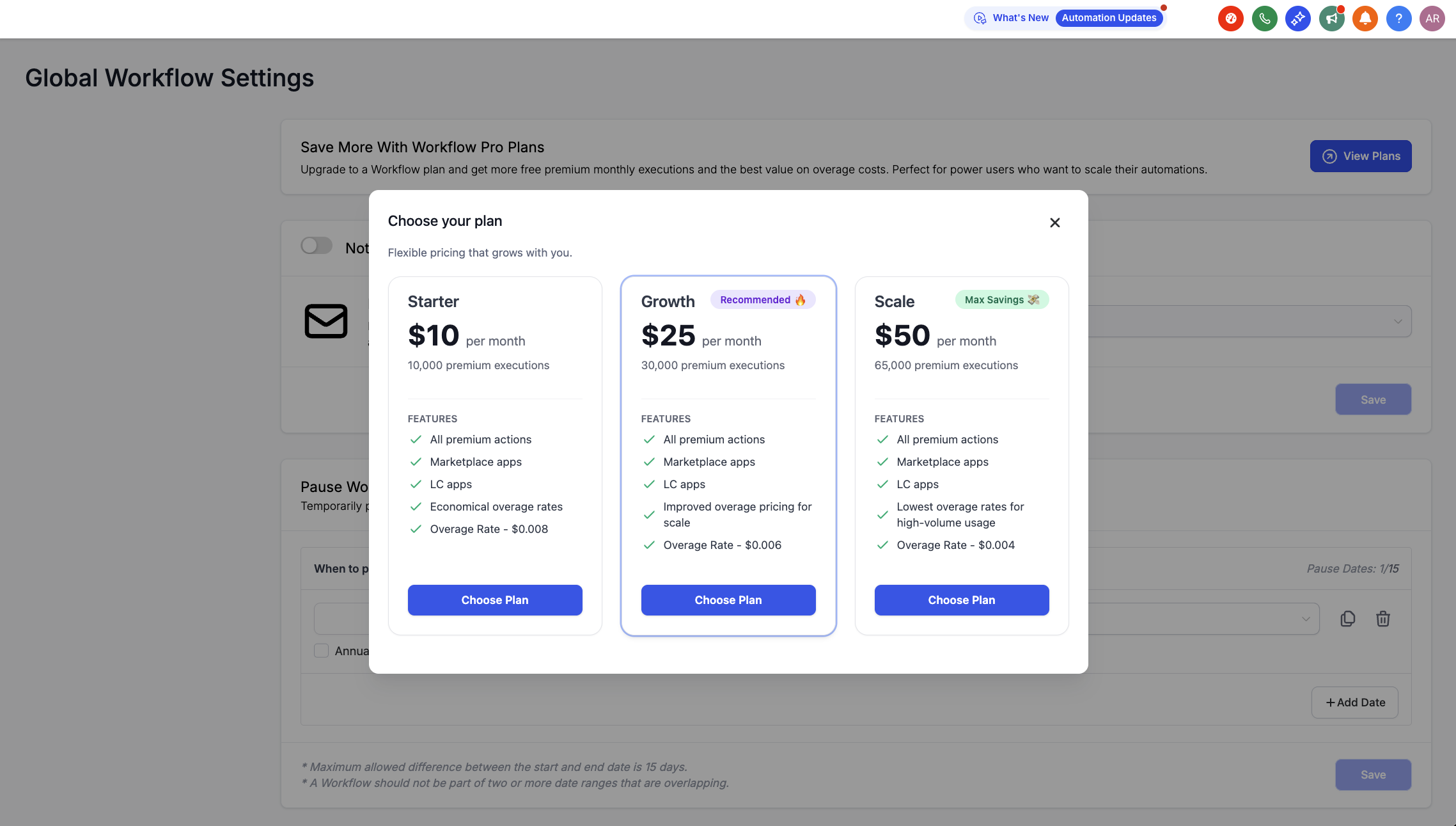Open the orange notifications bell
1456x826 pixels.
1365,19
